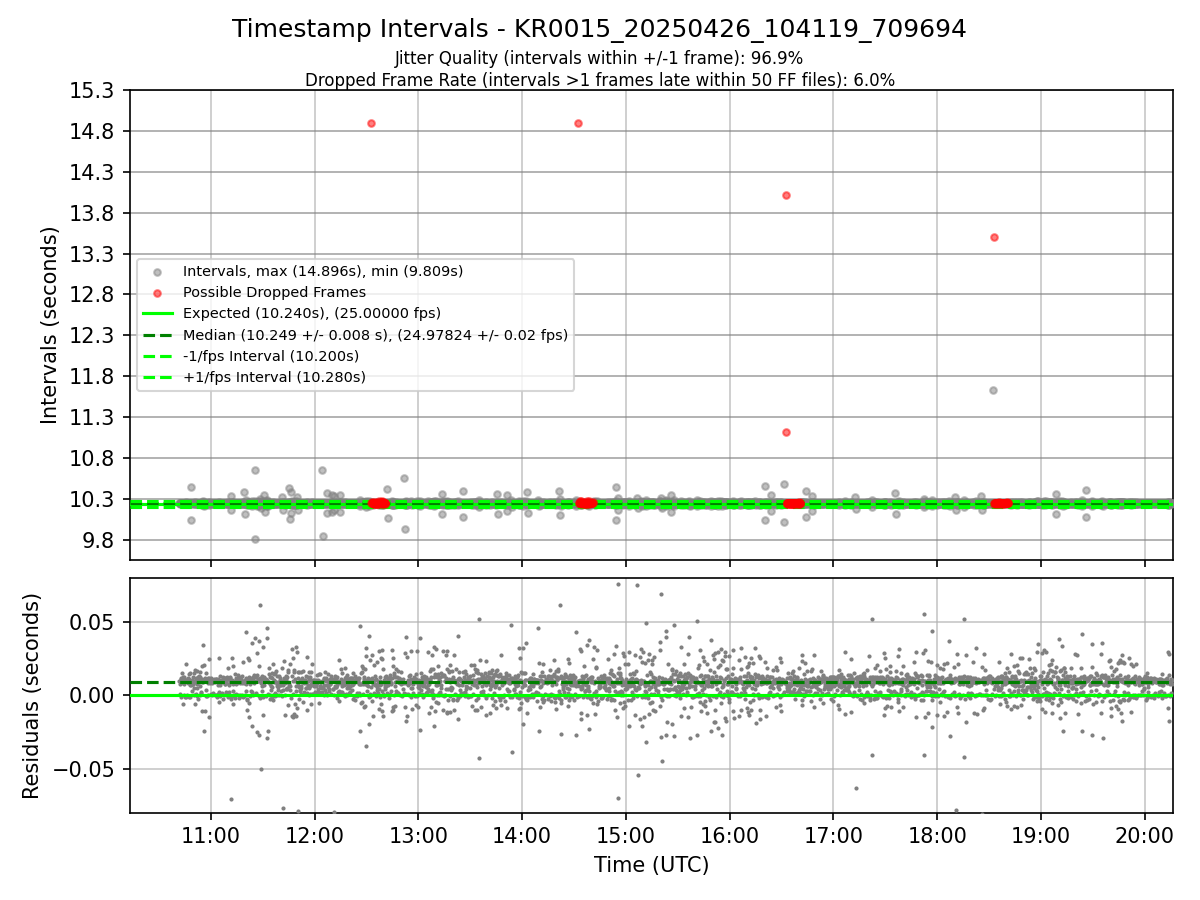Click legend entry '-1/fps Interval (10.200s)'
Image resolution: width=1200 pixels, height=900 pixels.
click(271, 356)
